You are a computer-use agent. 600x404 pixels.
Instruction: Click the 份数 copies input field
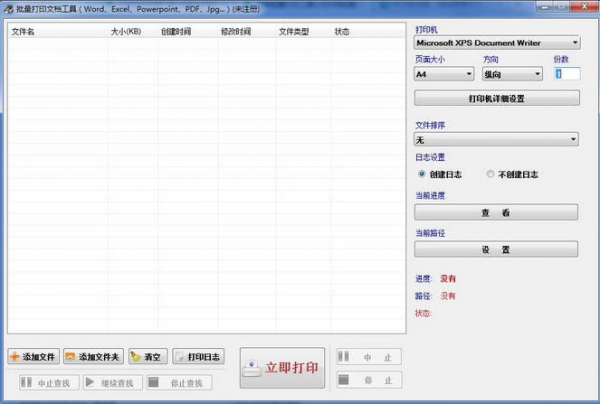coord(567,74)
